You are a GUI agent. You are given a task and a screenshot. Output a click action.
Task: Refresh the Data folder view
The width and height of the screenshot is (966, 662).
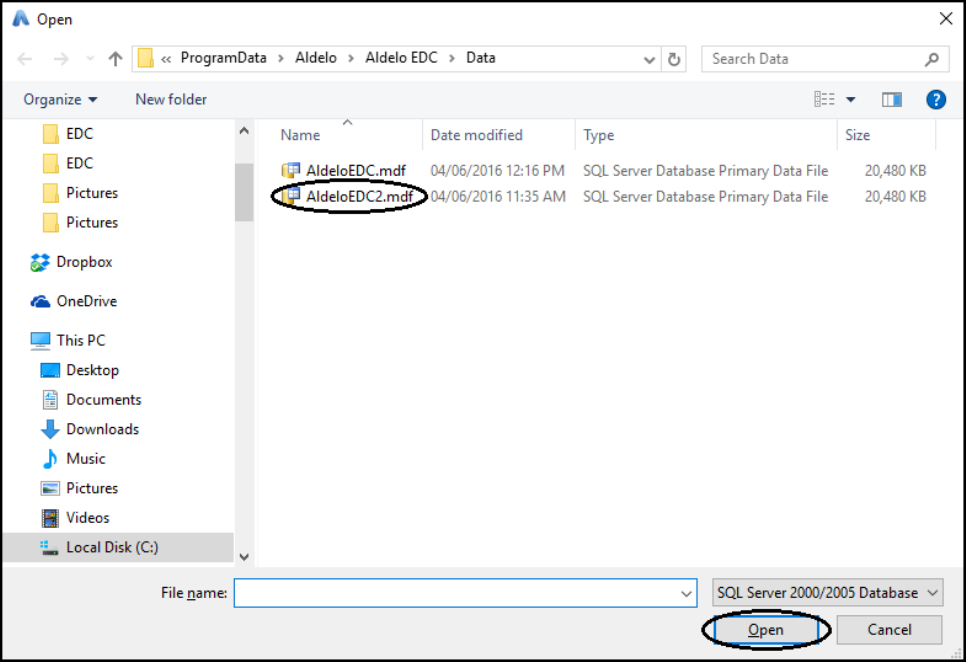pyautogui.click(x=674, y=59)
